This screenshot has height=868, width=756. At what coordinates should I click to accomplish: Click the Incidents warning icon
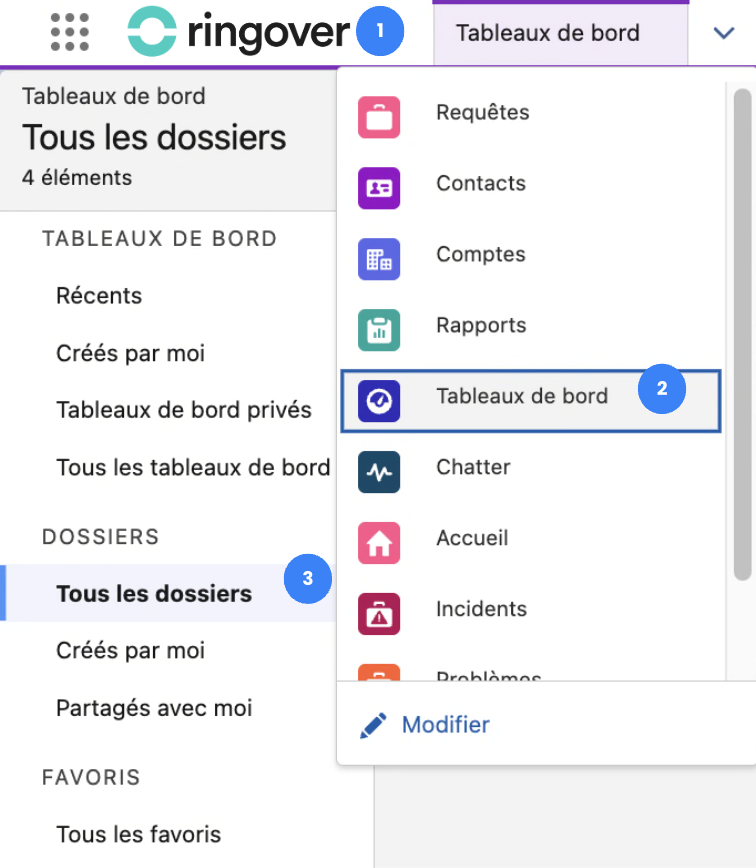click(379, 614)
